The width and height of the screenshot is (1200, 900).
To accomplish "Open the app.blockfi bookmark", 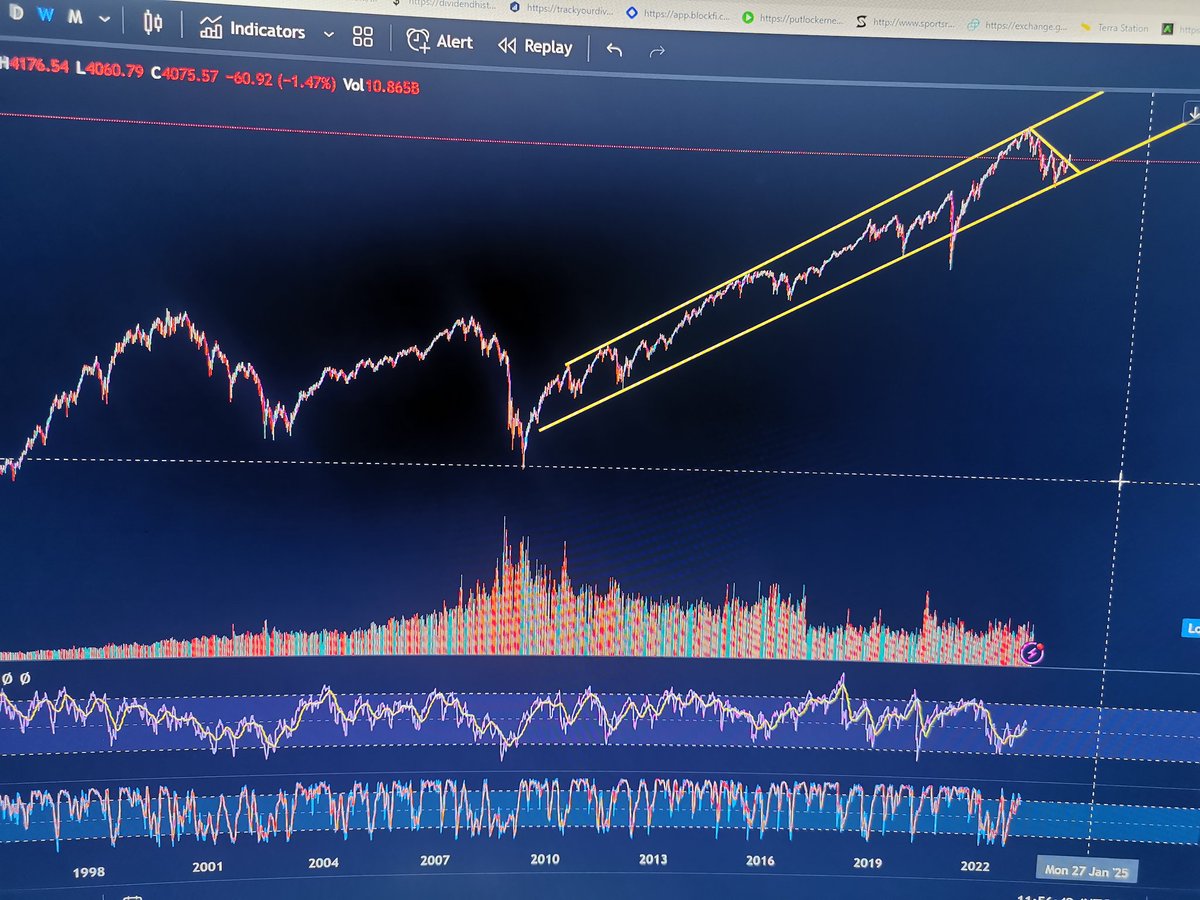I will [x=676, y=13].
